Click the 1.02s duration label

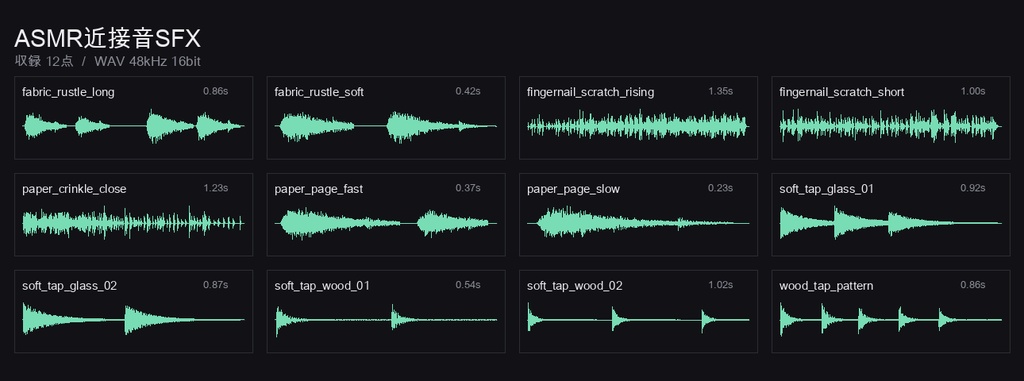[720, 285]
